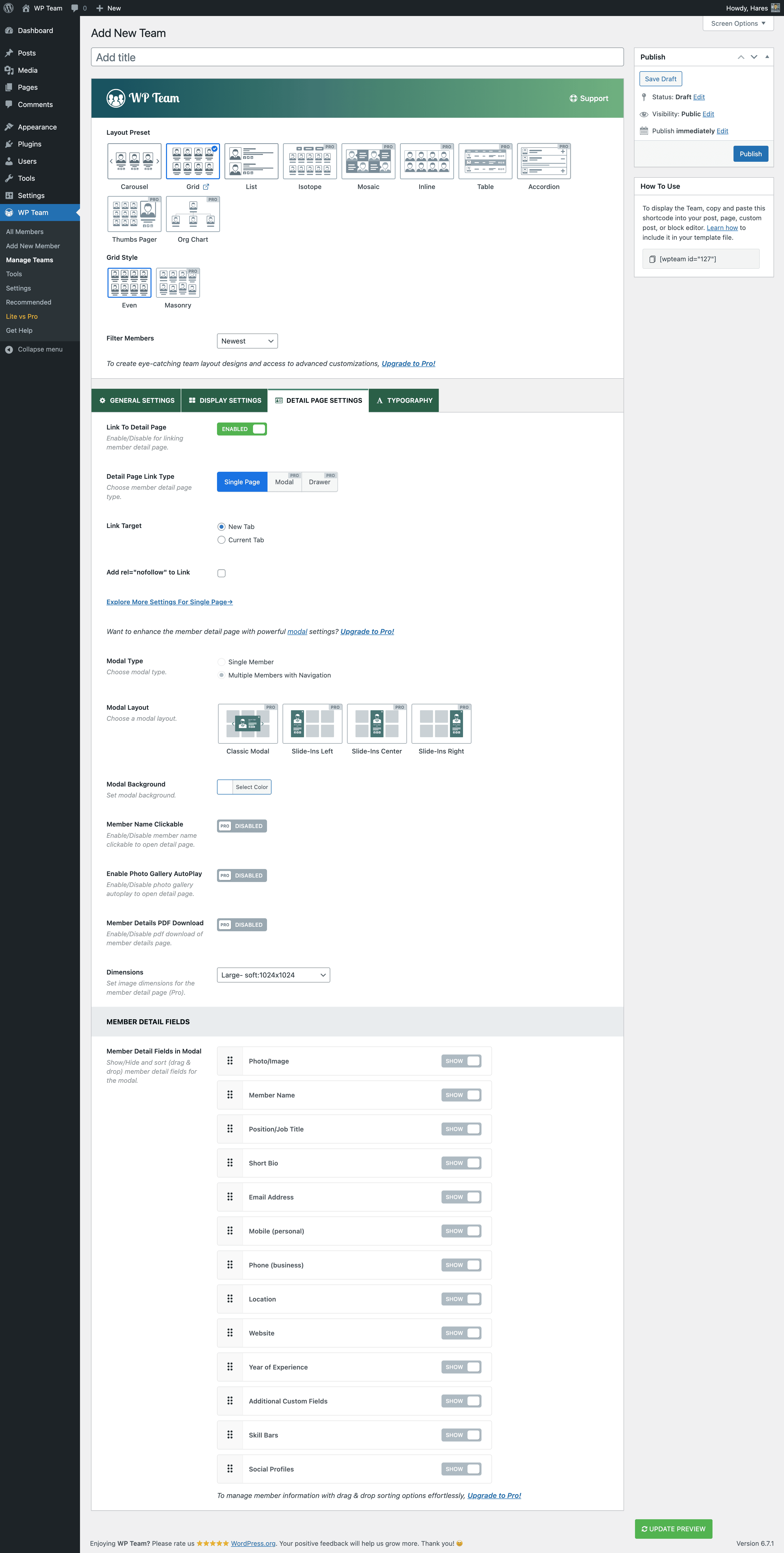Select the Carousel layout preset icon

(134, 161)
